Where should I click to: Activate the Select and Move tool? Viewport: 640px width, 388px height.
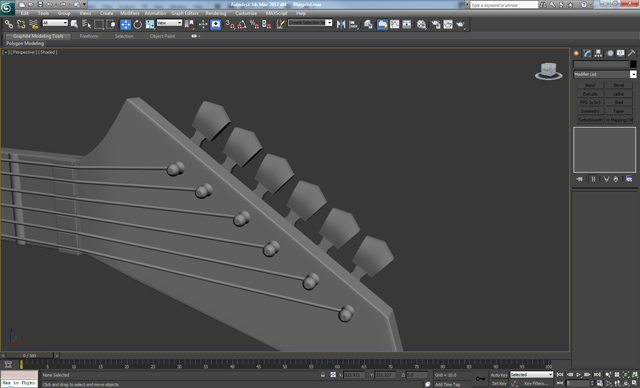(126, 24)
